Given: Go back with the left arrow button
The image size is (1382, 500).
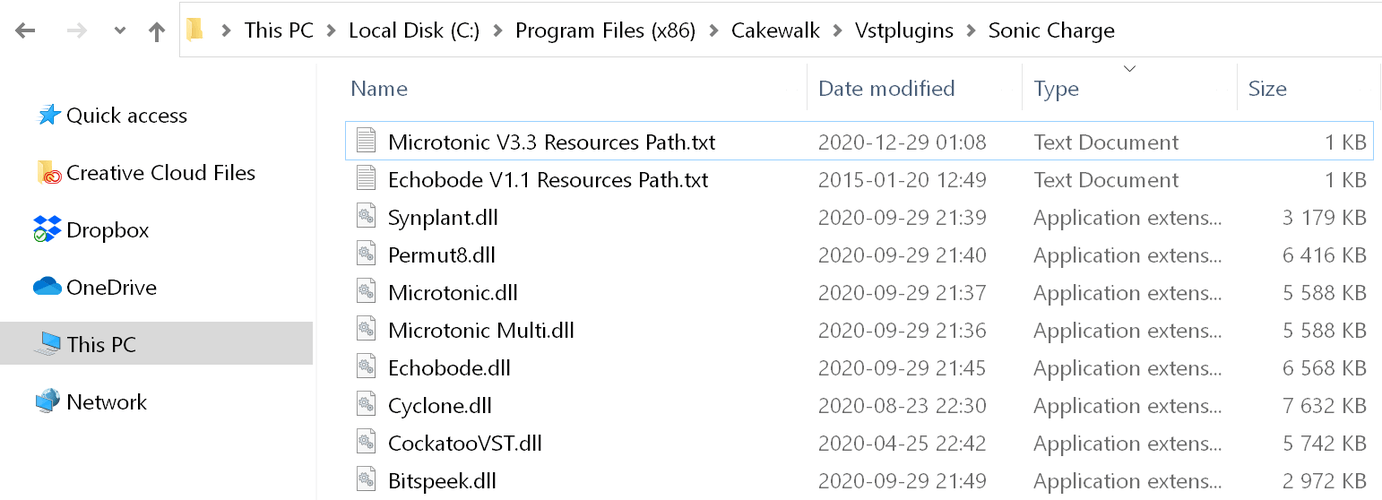Looking at the screenshot, I should point(26,31).
